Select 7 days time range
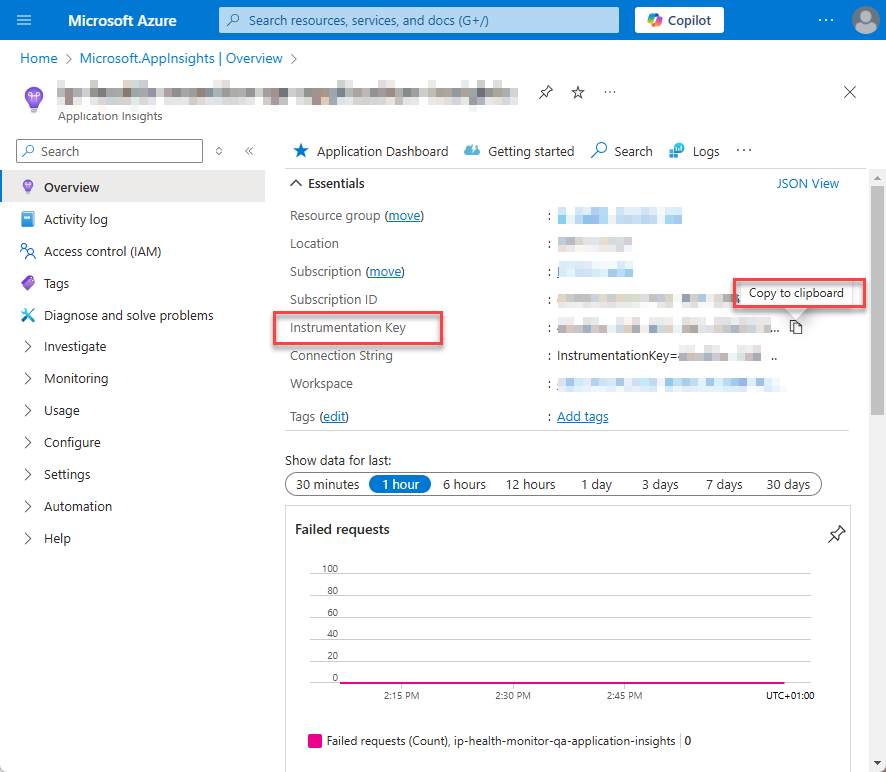Image resolution: width=886 pixels, height=772 pixels. click(x=724, y=484)
